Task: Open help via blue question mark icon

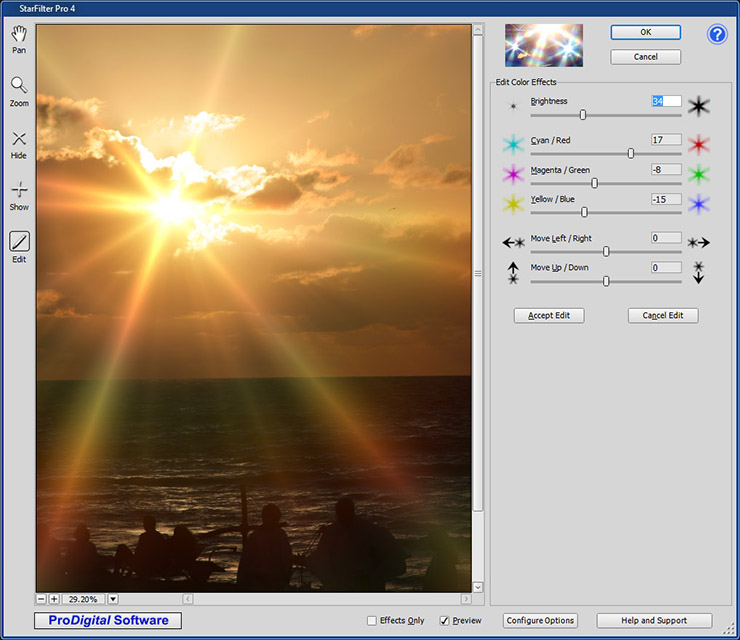Action: [717, 34]
